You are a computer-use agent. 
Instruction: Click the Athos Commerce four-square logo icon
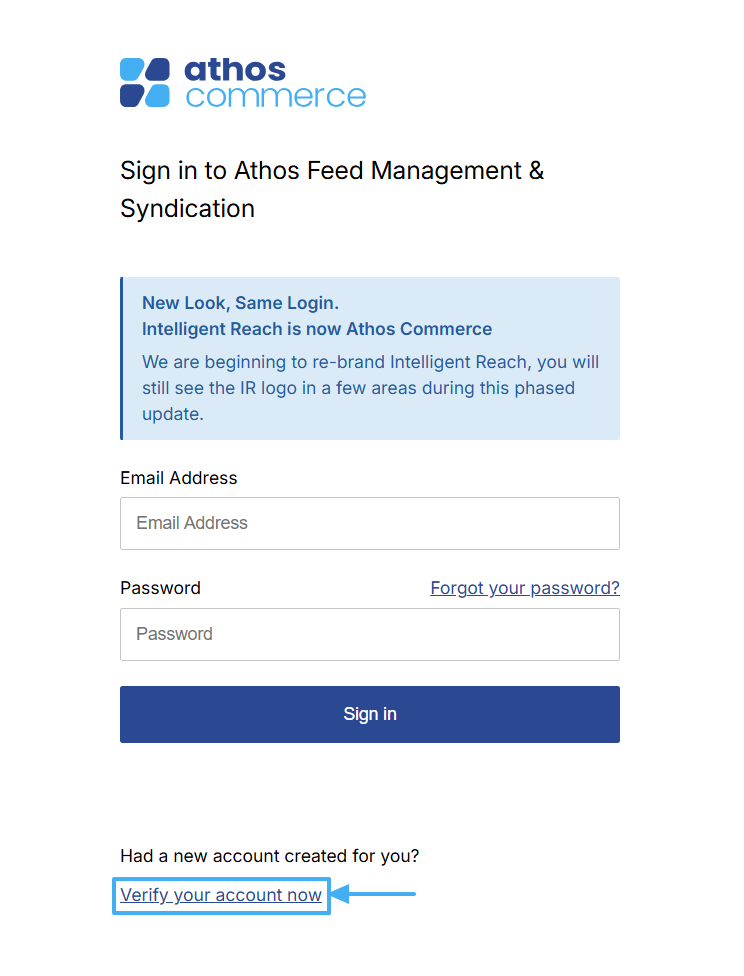click(145, 83)
